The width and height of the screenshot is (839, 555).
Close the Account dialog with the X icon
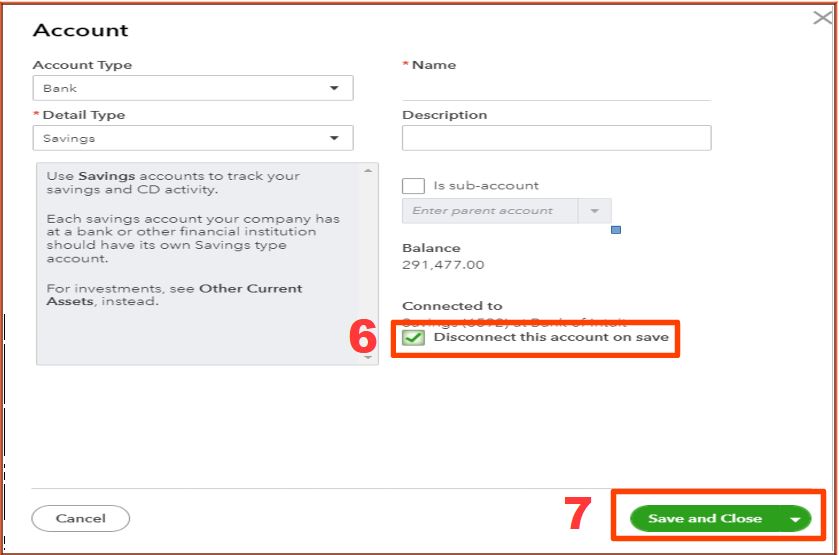click(822, 18)
